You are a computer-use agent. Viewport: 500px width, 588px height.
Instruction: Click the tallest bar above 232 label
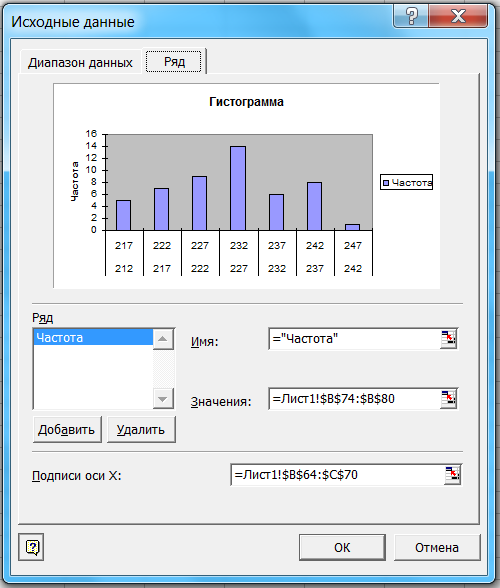point(238,188)
